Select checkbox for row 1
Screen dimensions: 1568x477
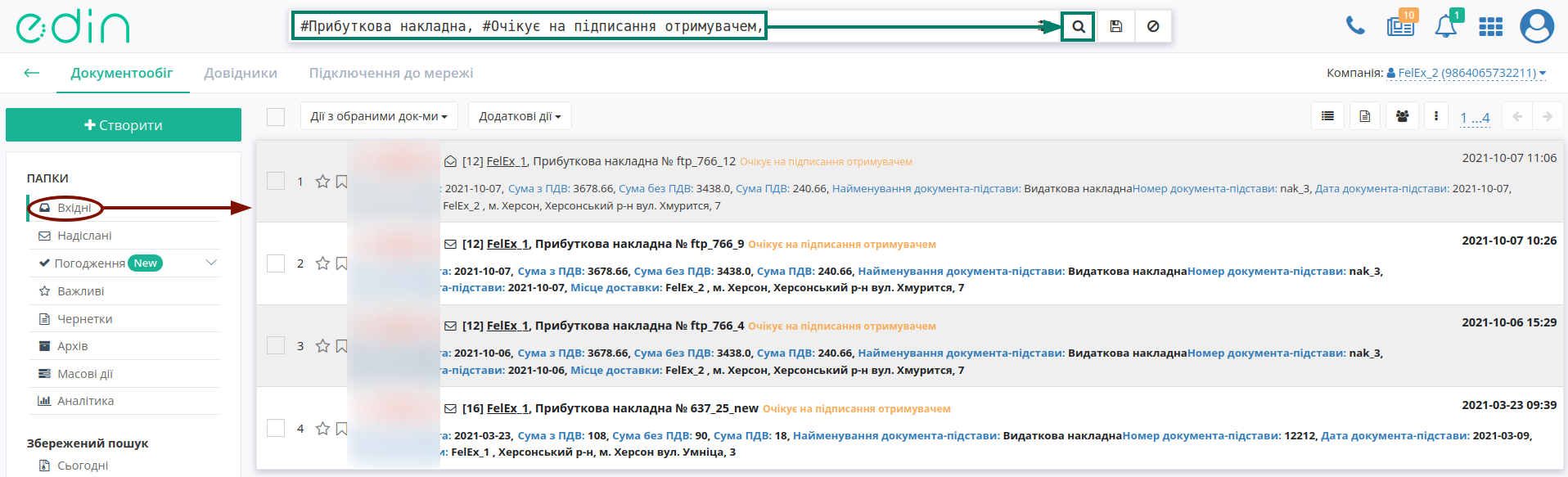point(276,181)
